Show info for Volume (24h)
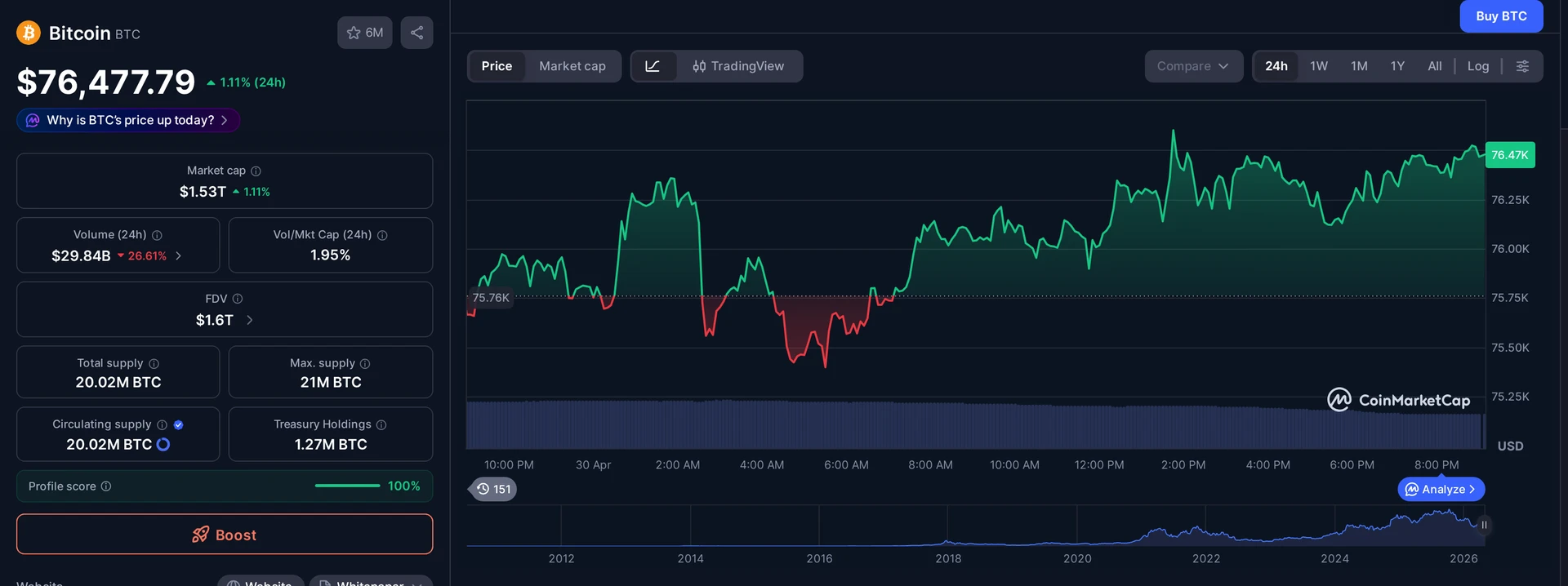1568x586 pixels. pyautogui.click(x=157, y=235)
